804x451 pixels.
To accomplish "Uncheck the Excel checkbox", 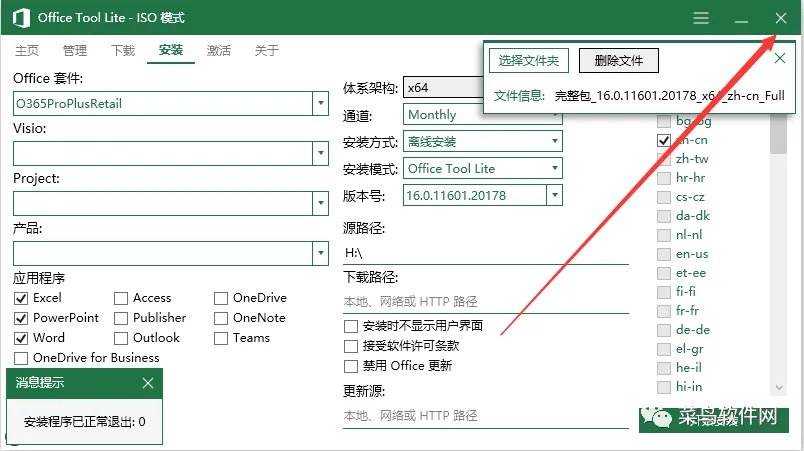I will coord(21,298).
